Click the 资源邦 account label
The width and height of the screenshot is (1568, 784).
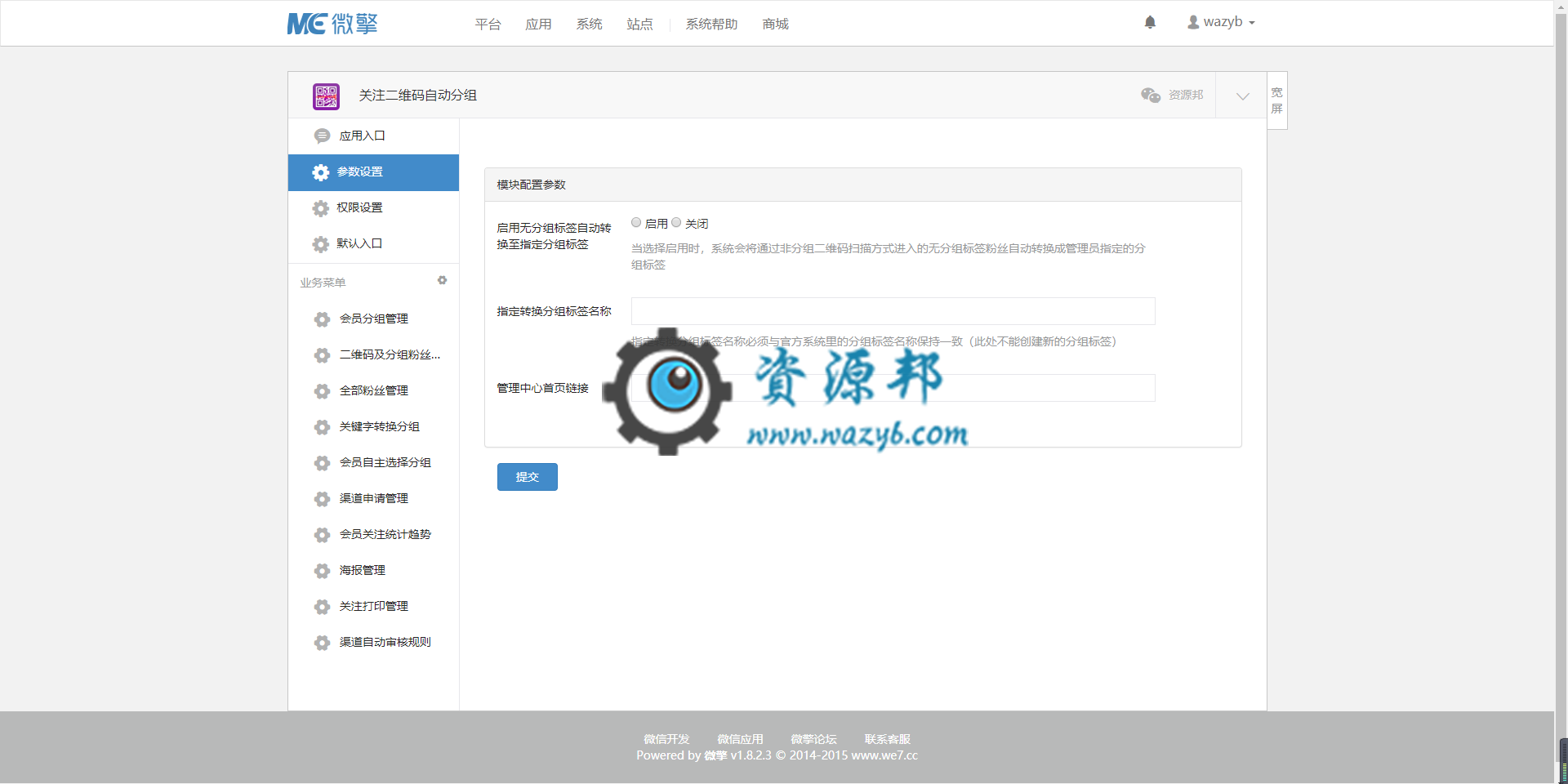pyautogui.click(x=1186, y=95)
